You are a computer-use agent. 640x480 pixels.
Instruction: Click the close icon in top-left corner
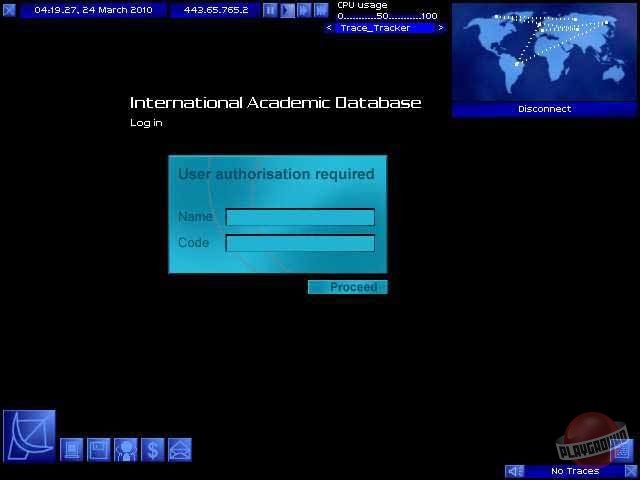[9, 10]
